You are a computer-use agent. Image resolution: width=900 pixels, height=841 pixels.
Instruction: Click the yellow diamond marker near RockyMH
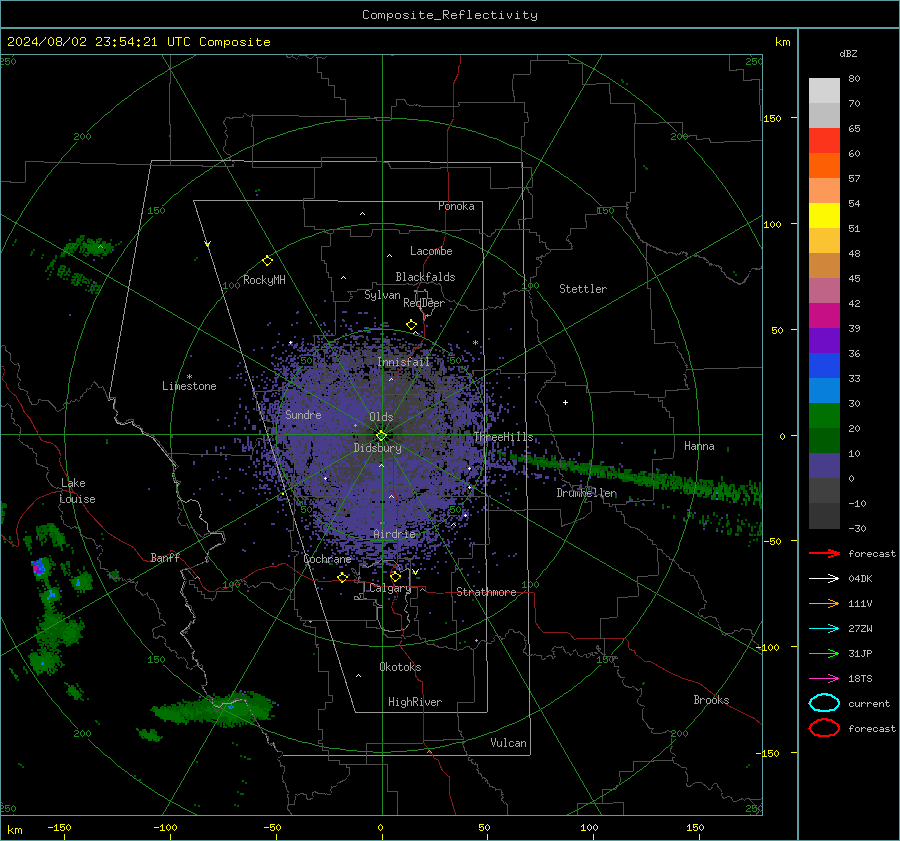point(267,261)
